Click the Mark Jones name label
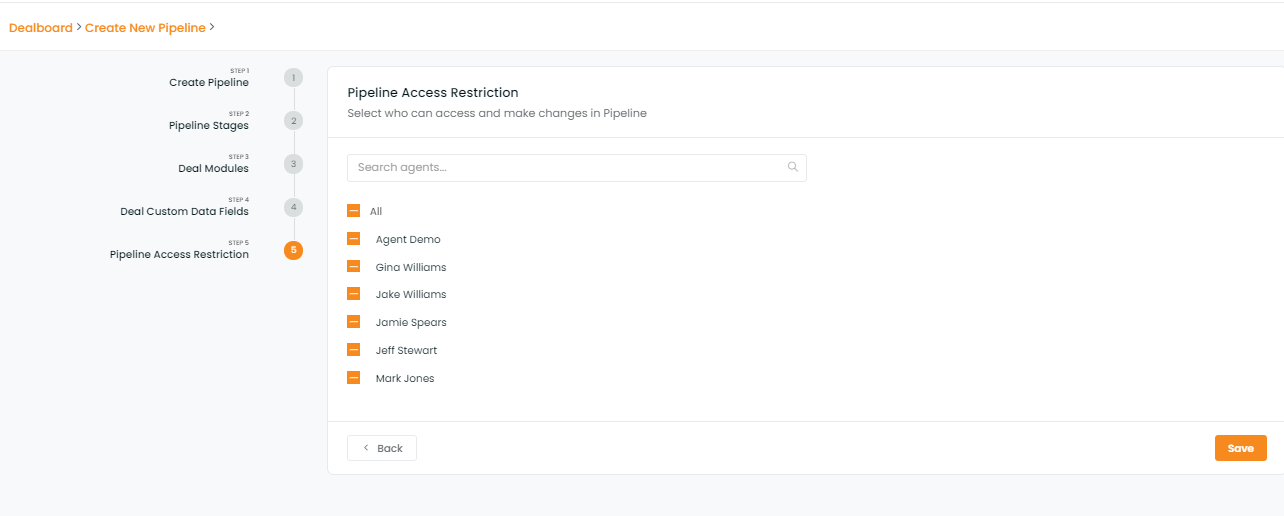Viewport: 1284px width, 516px height. pyautogui.click(x=405, y=378)
